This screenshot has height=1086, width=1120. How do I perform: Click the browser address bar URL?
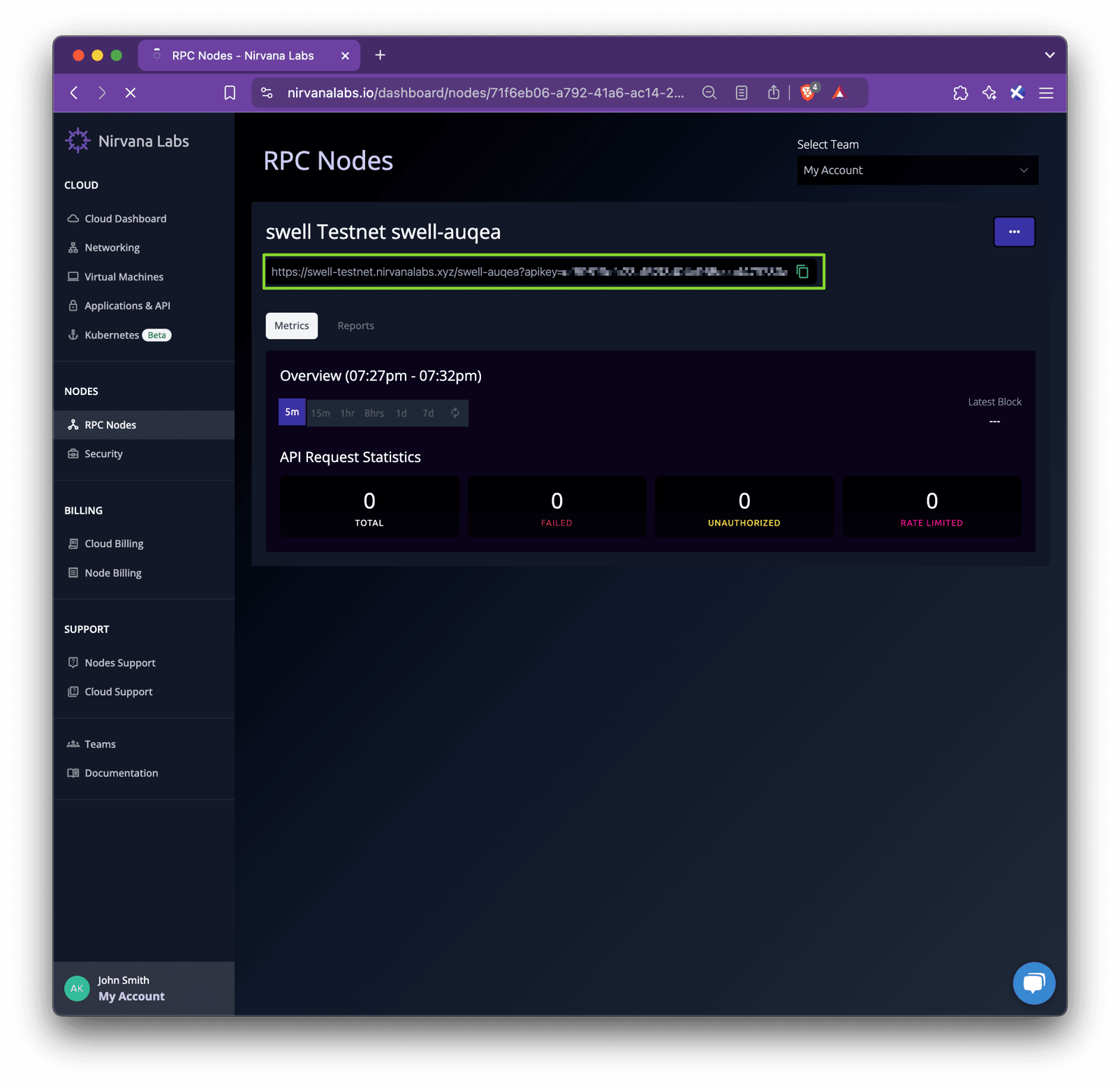[485, 93]
